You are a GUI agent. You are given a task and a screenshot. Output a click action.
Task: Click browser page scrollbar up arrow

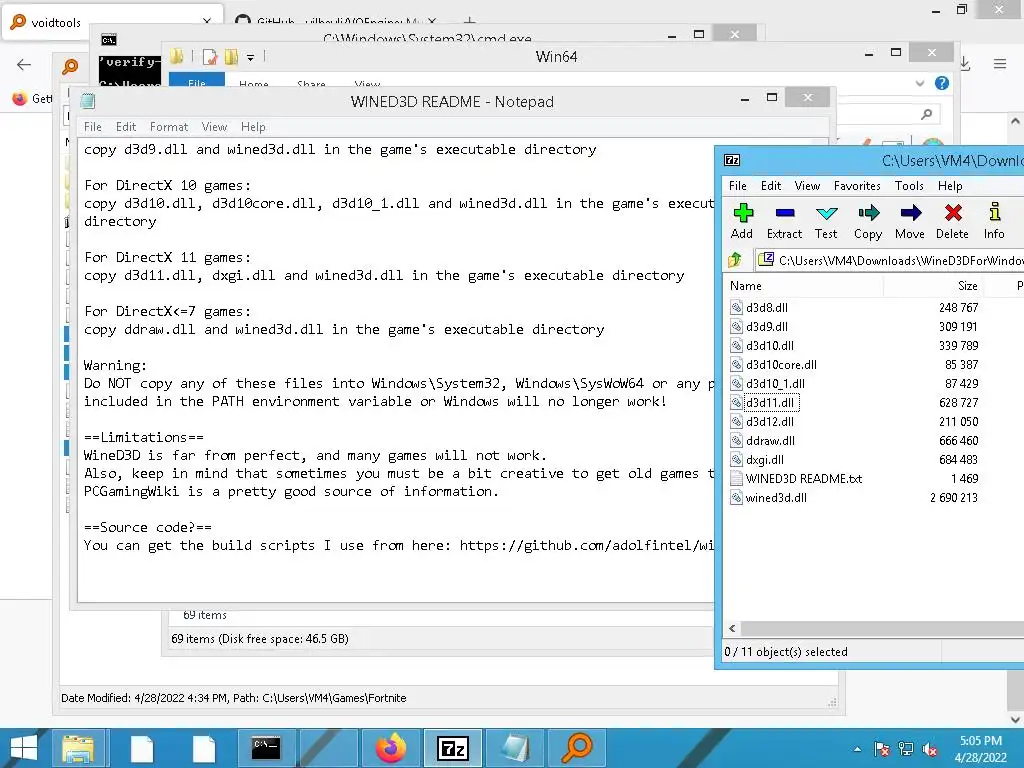(1015, 121)
